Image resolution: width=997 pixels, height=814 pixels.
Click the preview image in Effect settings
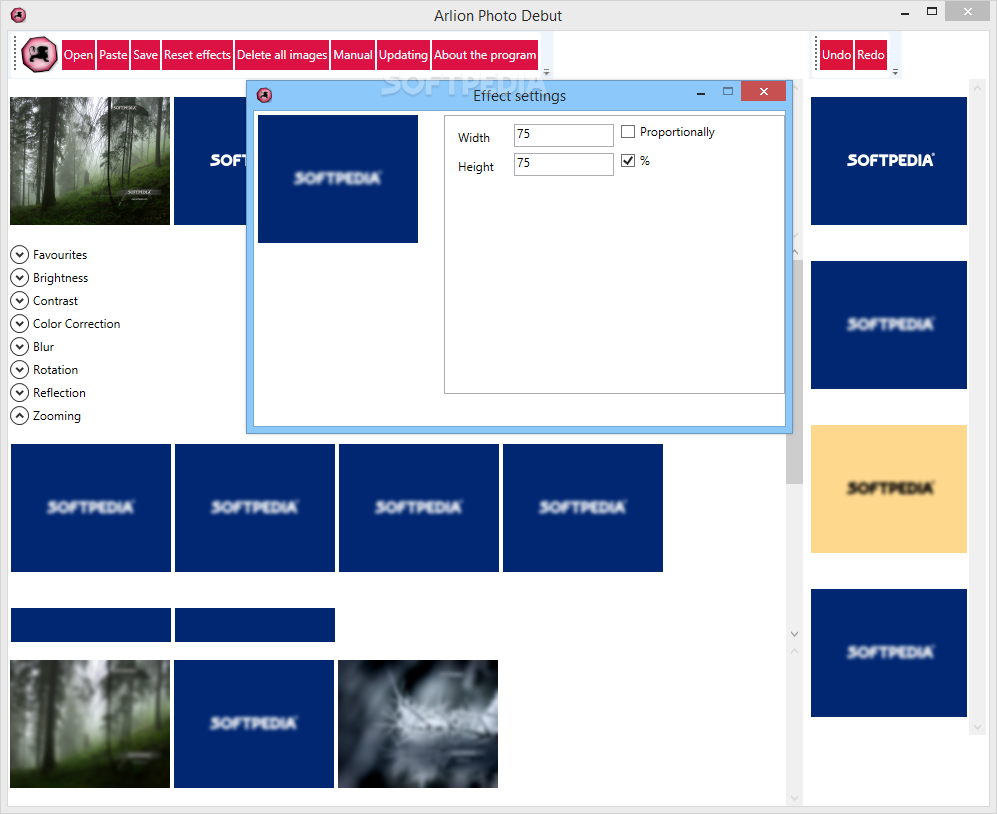point(338,179)
